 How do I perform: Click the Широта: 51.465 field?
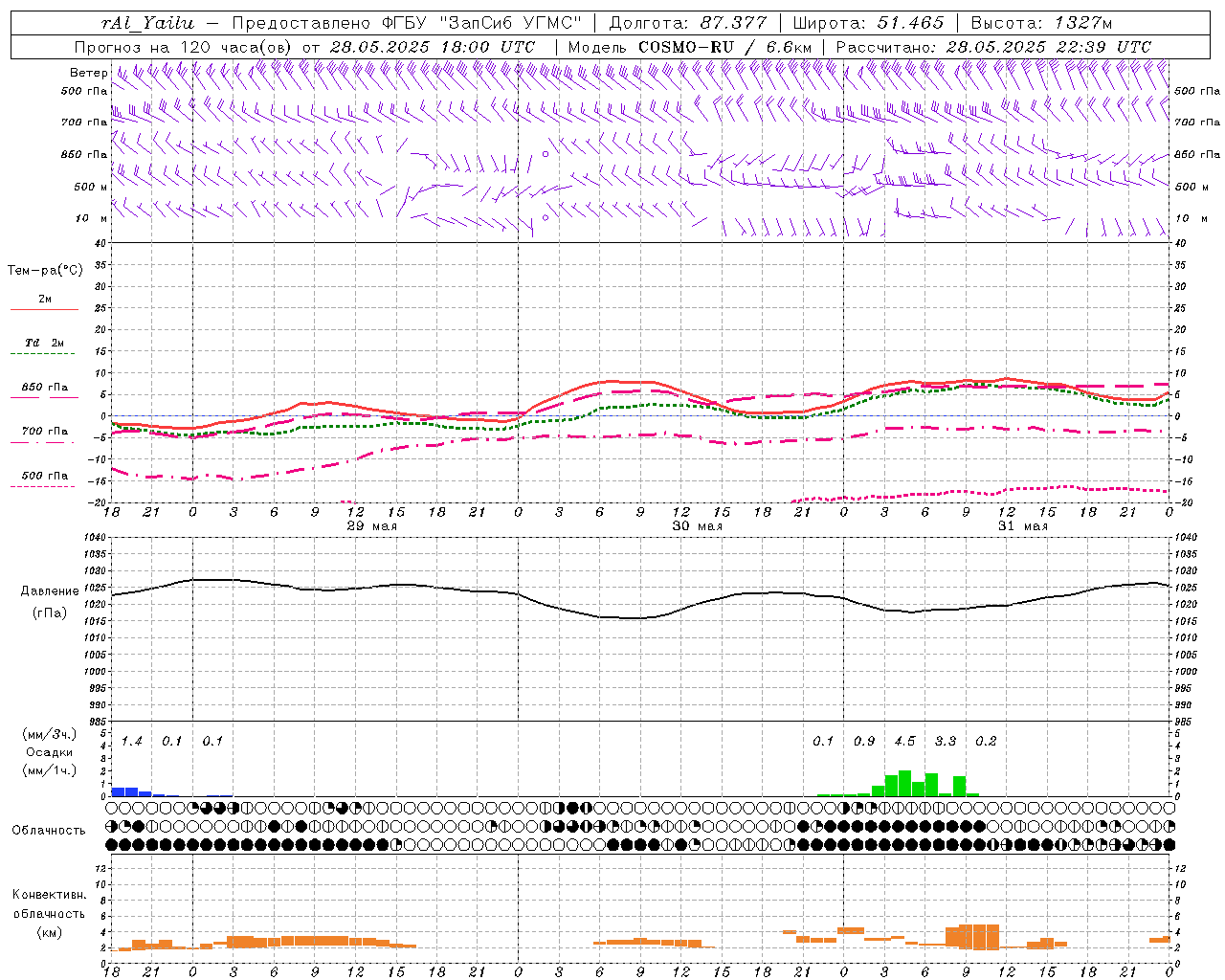tap(868, 23)
